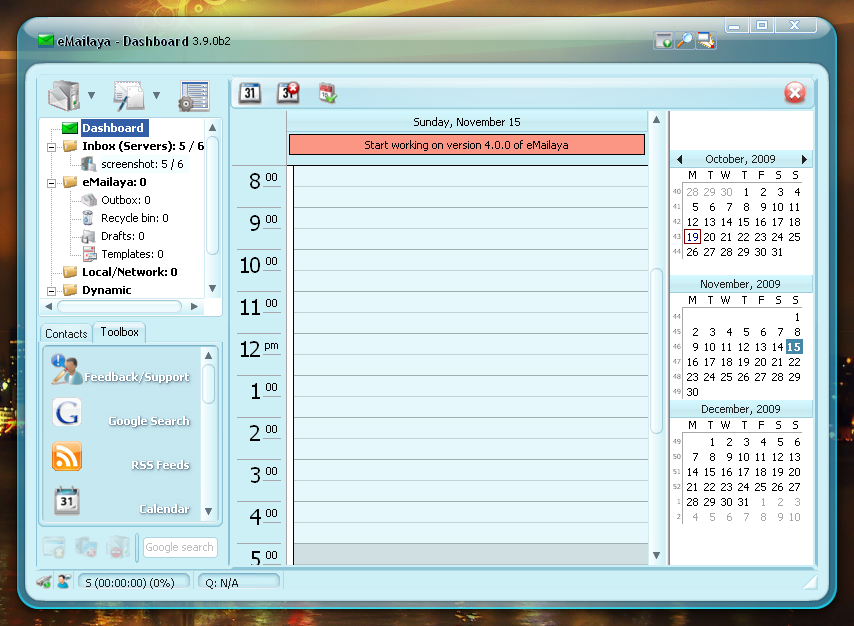Click the December, 2009 month title
Viewport: 854px width, 626px height.
(x=741, y=409)
